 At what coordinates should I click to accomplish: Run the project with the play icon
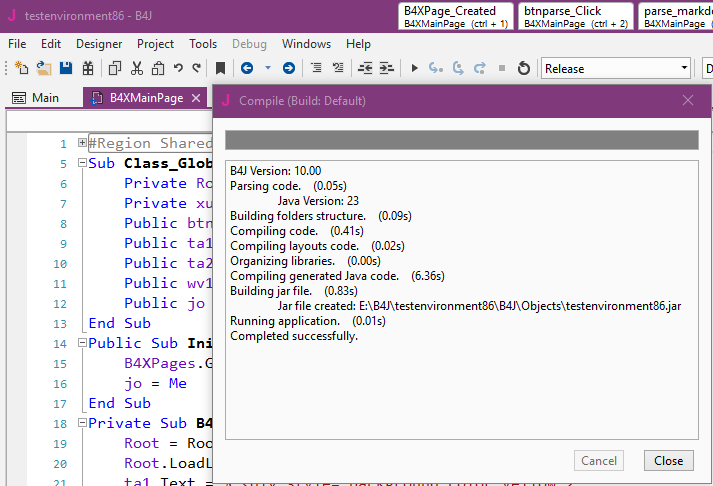coord(414,68)
